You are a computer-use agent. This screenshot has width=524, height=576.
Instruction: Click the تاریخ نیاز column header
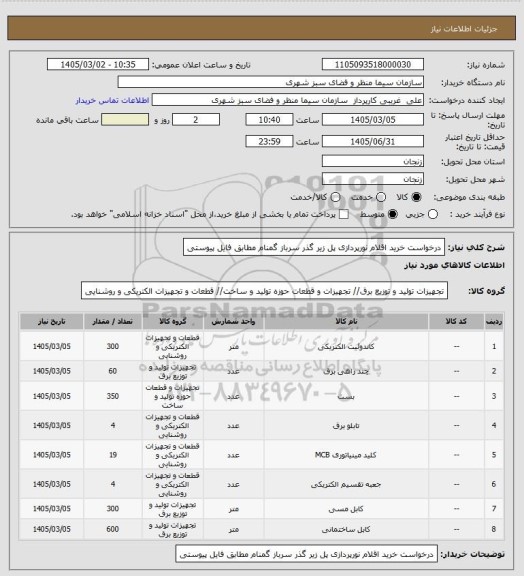[51, 322]
